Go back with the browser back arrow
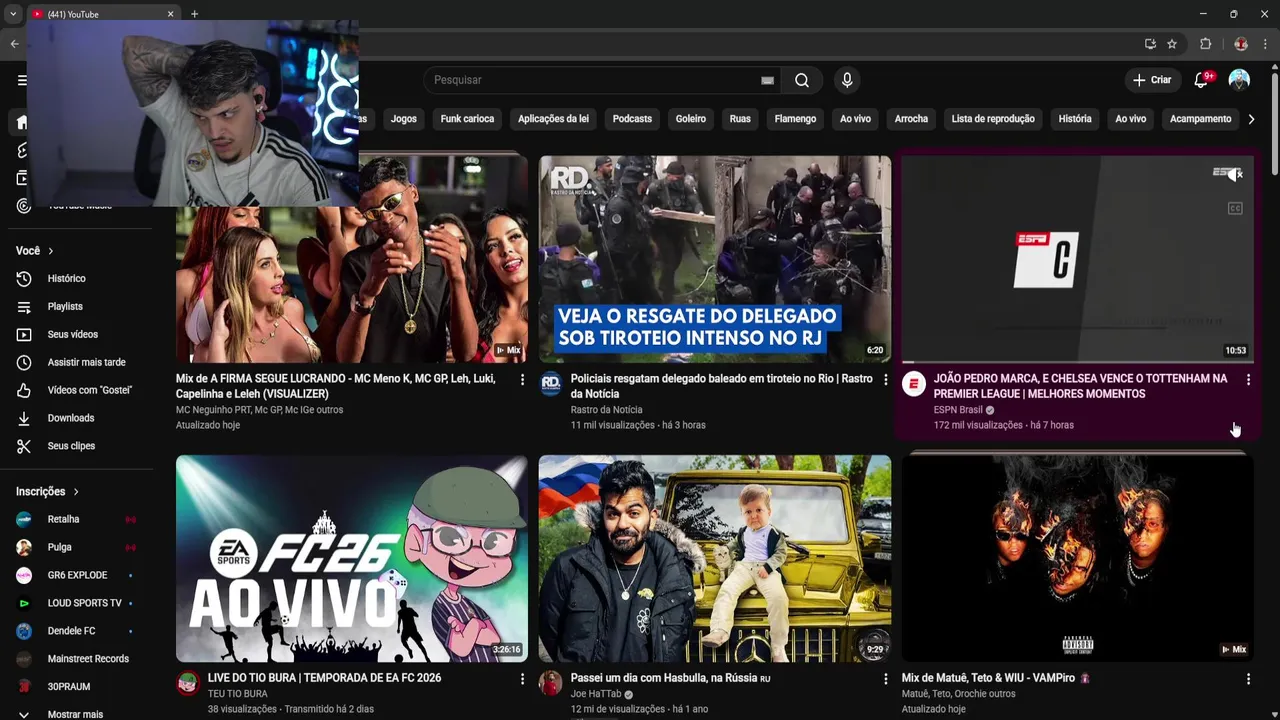This screenshot has width=1280, height=720. [14, 44]
